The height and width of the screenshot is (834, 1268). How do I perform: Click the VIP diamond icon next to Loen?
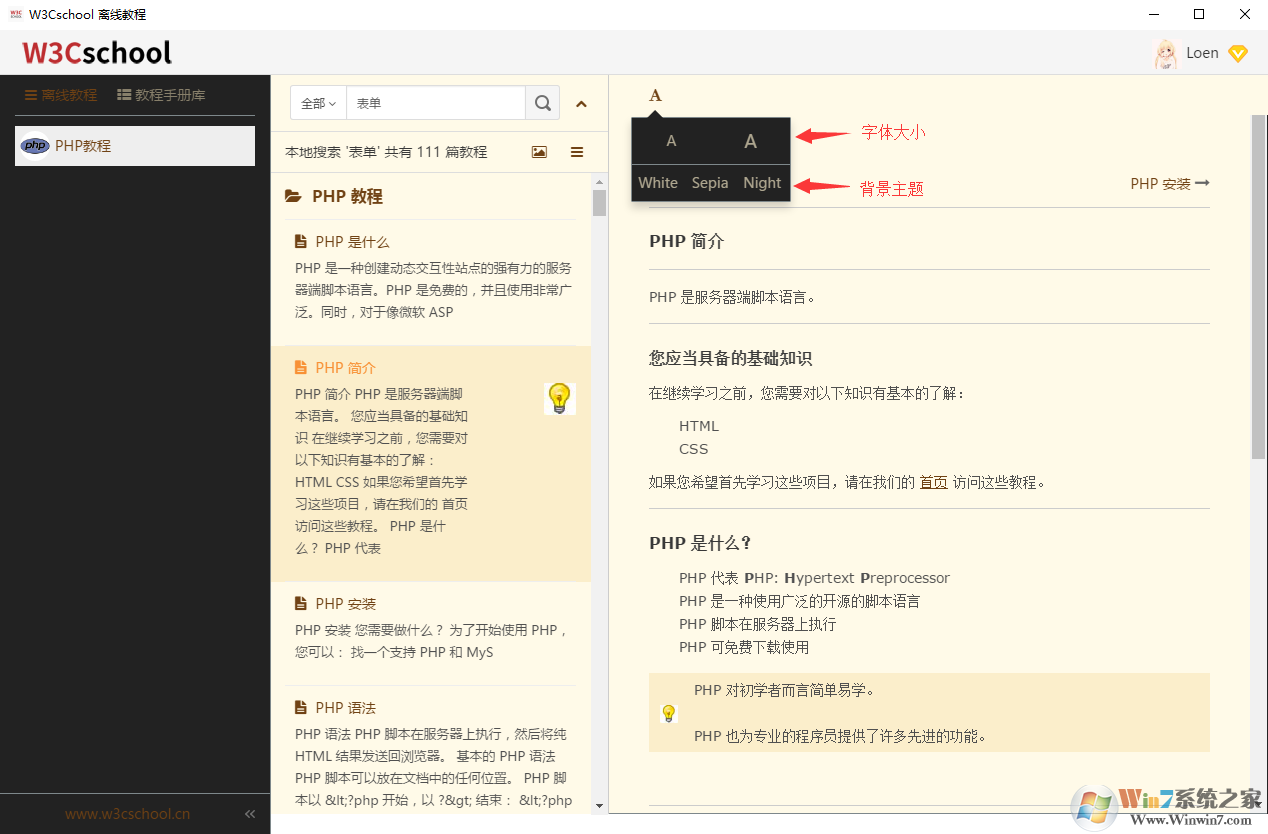[1238, 52]
